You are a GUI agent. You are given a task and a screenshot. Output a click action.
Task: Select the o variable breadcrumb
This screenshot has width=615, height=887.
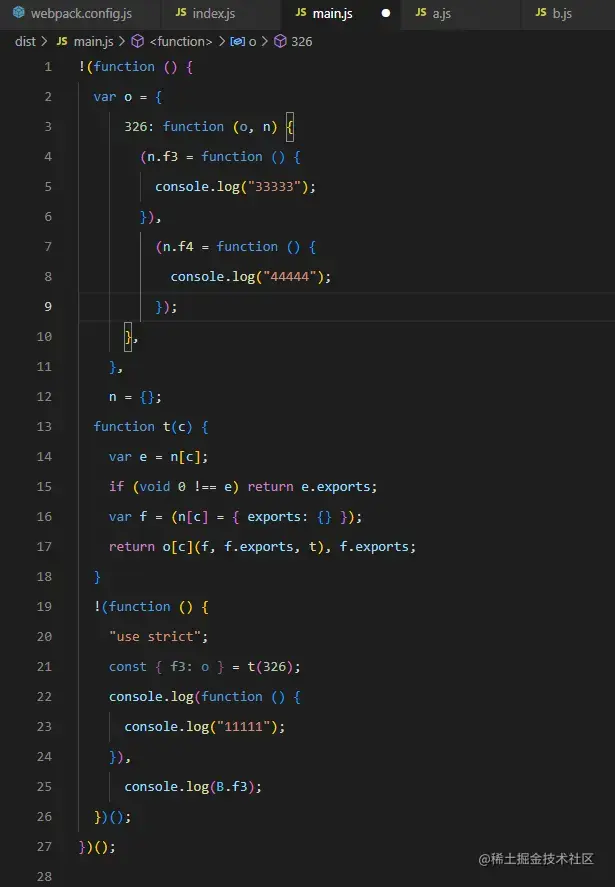point(252,41)
